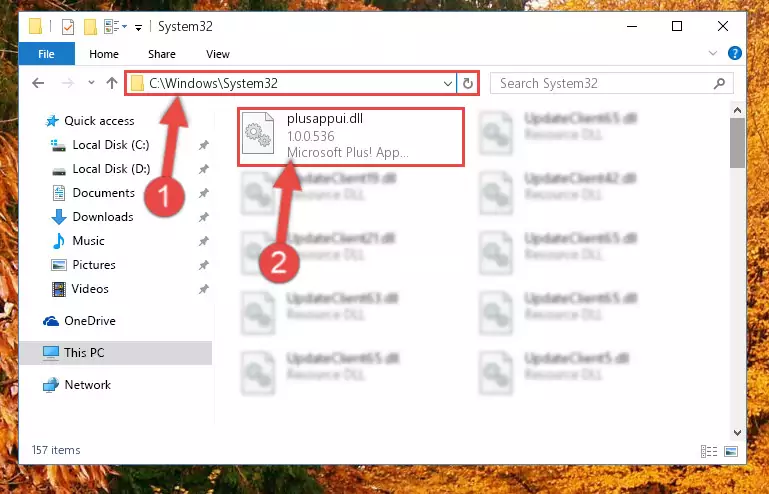Image resolution: width=769 pixels, height=494 pixels.
Task: Switch to the View ribbon tab
Action: point(218,54)
